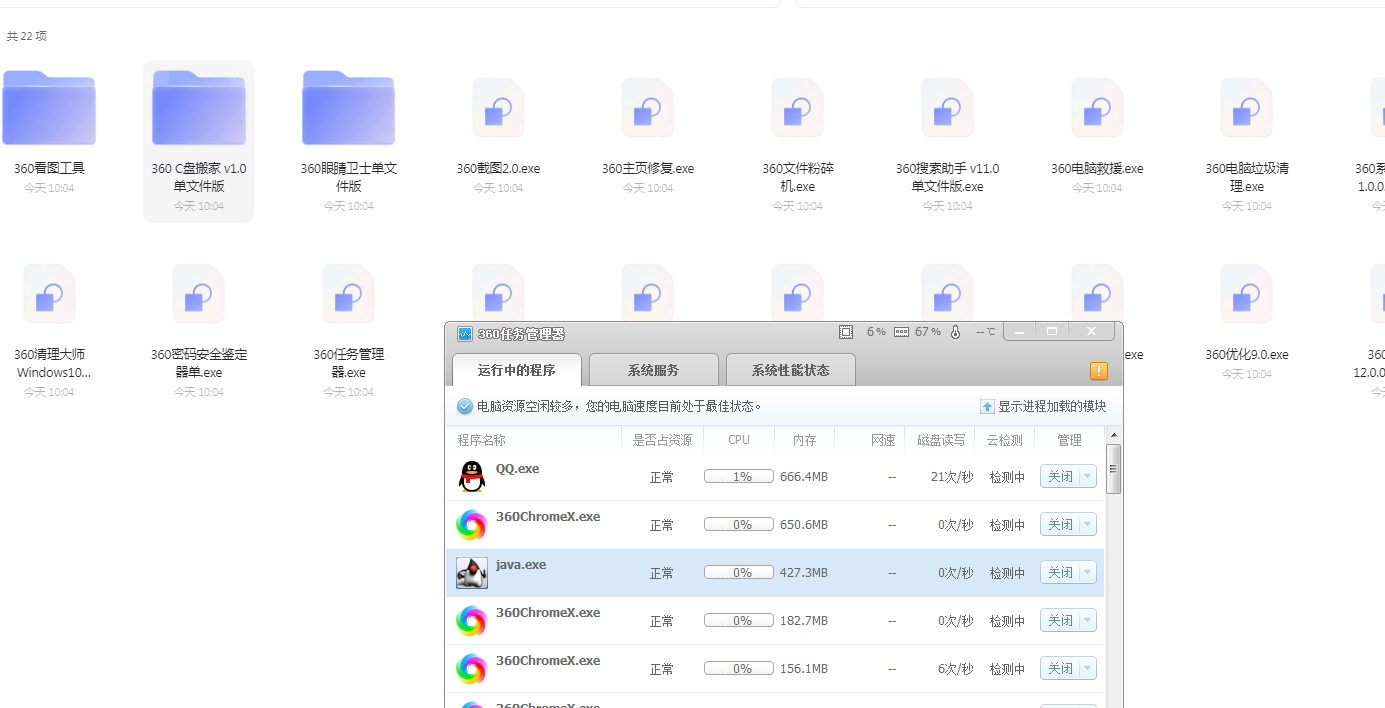Click the 360任务管理器 title bar app icon
The width and height of the screenshot is (1385, 708).
pos(464,334)
